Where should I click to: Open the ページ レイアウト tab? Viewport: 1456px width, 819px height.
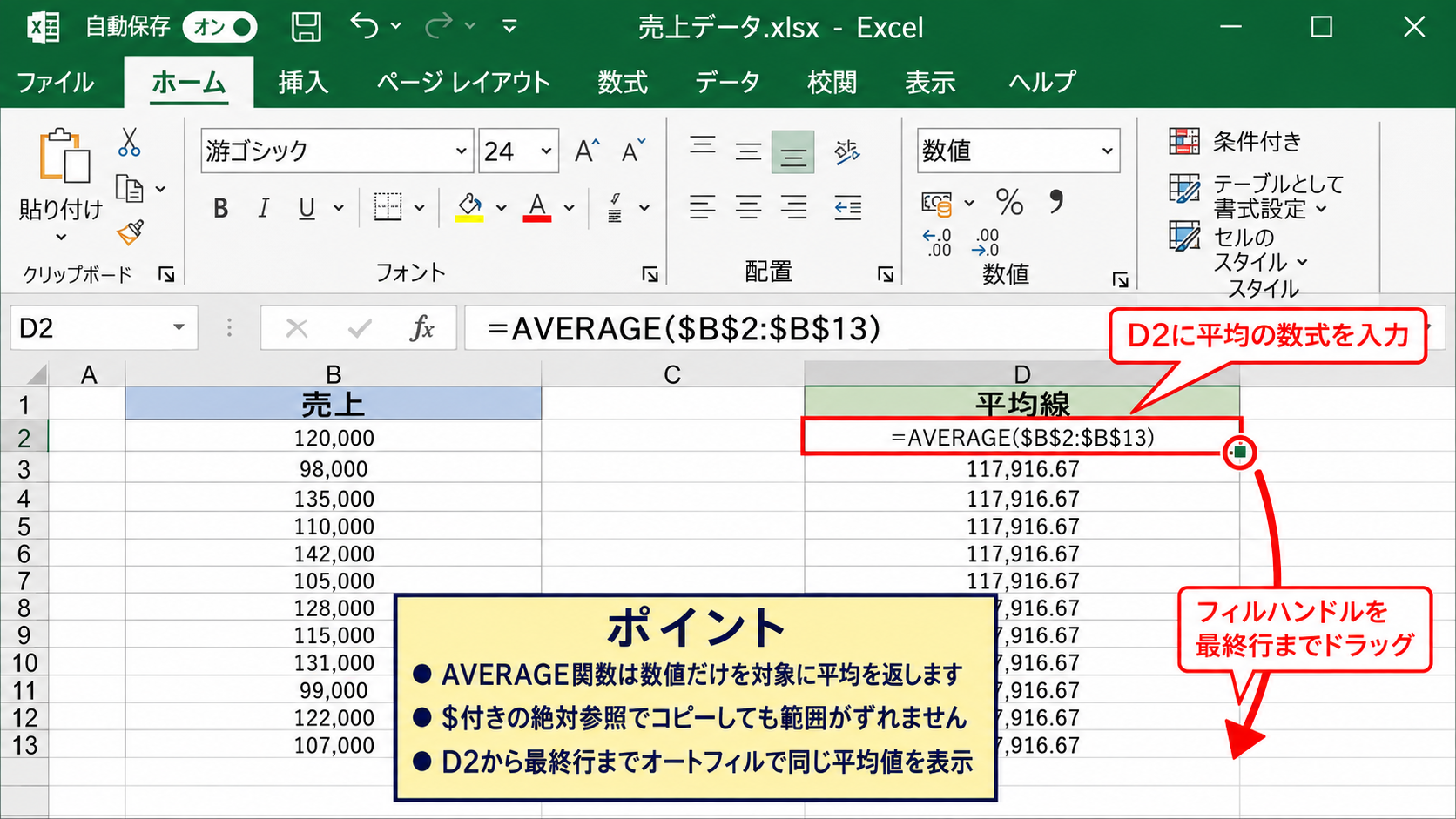pyautogui.click(x=463, y=83)
